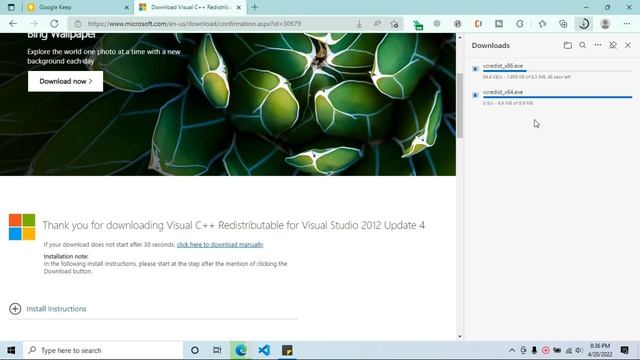640x360 pixels.
Task: Open the orange C extension icon
Action: [478, 24]
